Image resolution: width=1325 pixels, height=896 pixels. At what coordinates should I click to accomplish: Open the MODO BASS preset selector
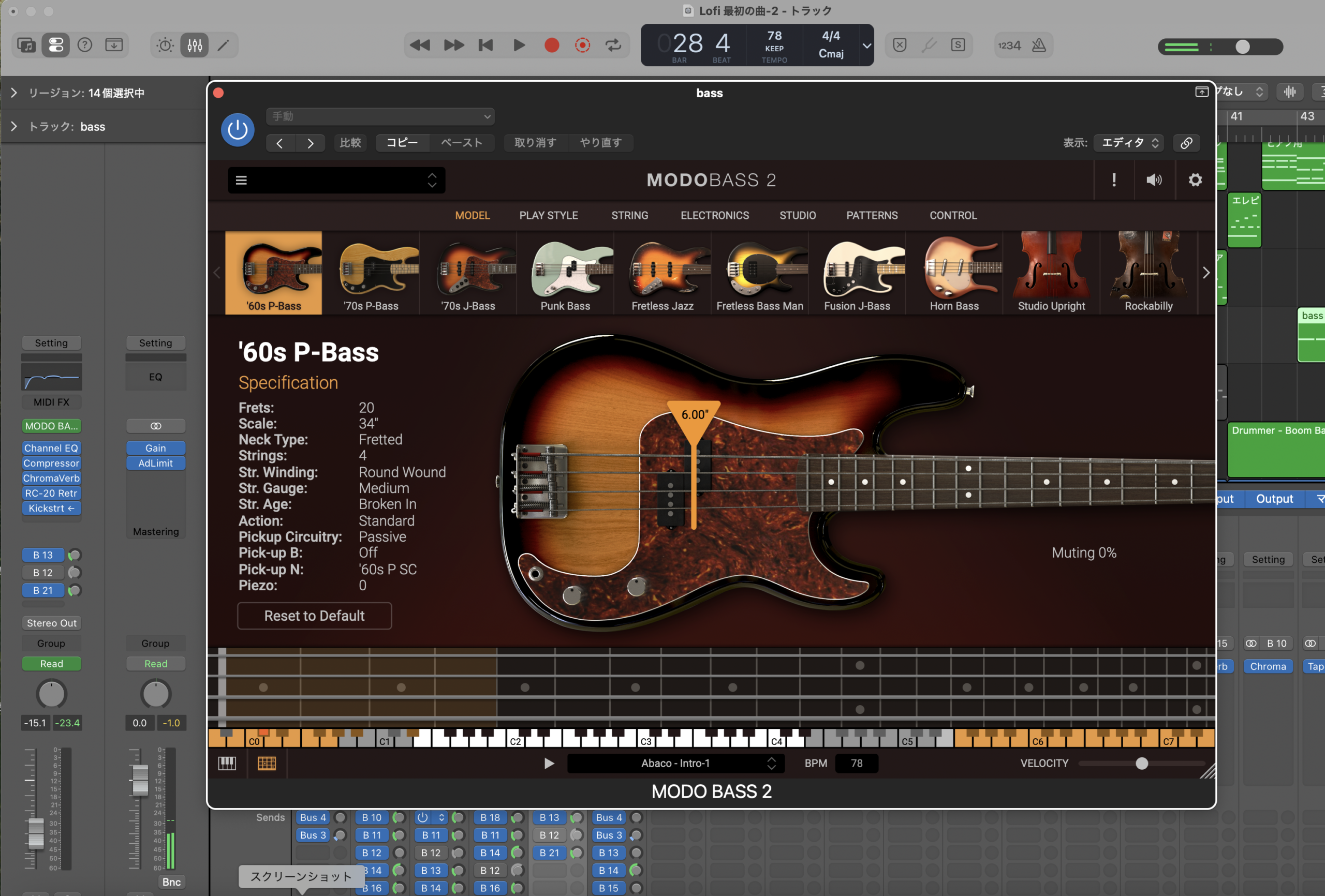pyautogui.click(x=336, y=180)
